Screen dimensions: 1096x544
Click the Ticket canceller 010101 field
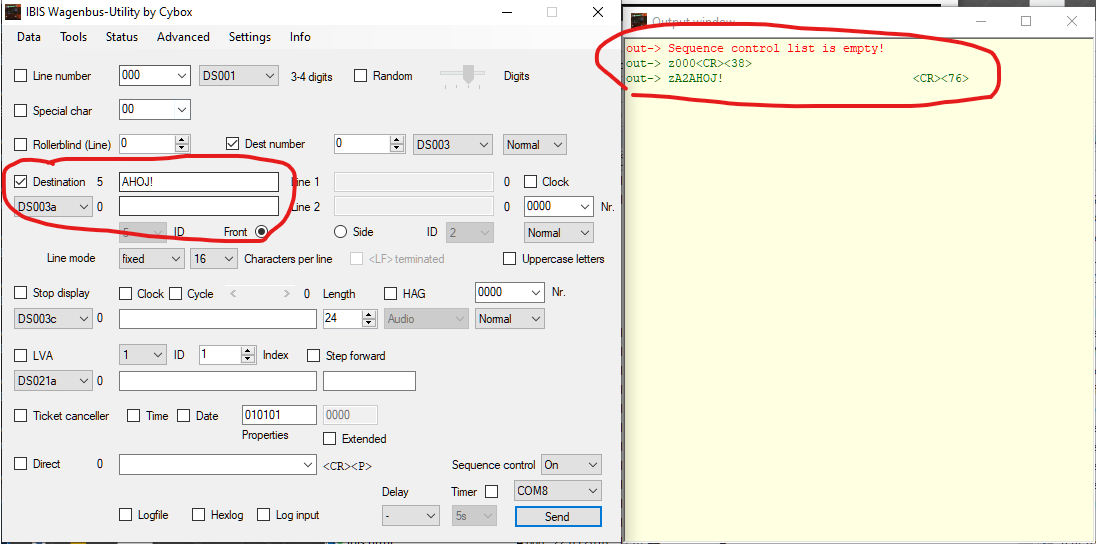click(x=280, y=415)
